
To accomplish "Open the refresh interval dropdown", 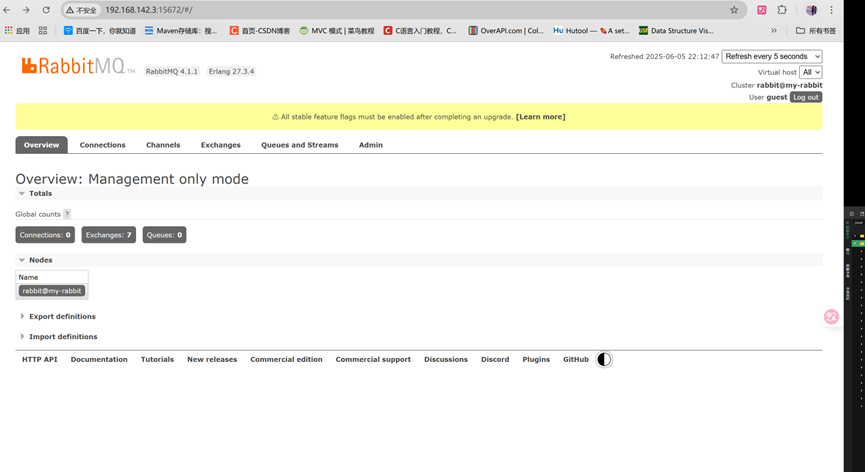I will pyautogui.click(x=772, y=56).
